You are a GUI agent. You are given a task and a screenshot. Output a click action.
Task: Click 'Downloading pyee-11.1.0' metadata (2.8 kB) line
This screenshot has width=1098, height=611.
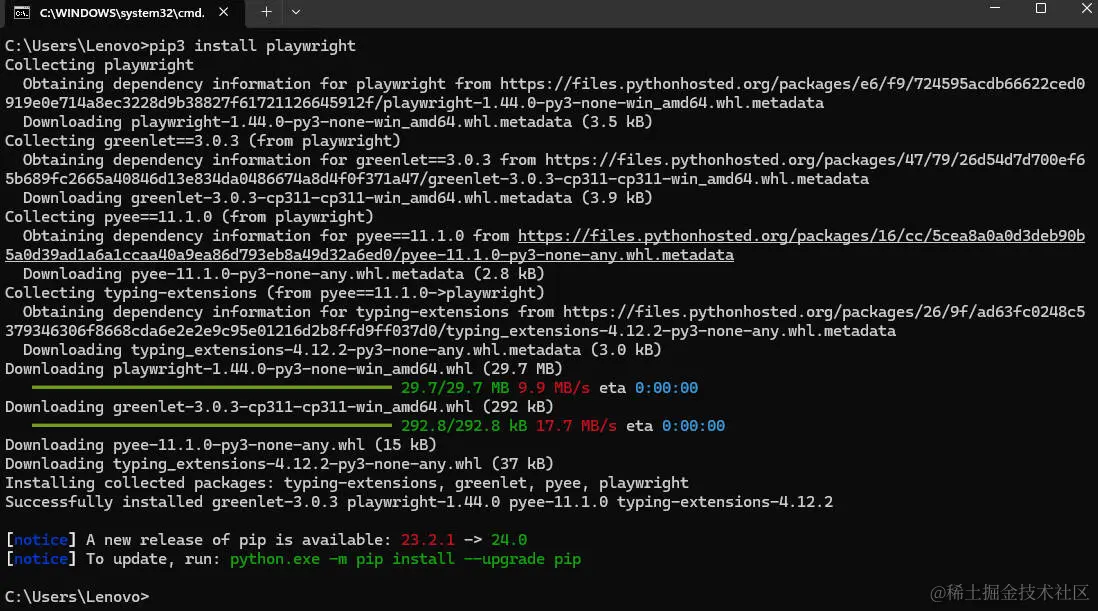click(284, 274)
